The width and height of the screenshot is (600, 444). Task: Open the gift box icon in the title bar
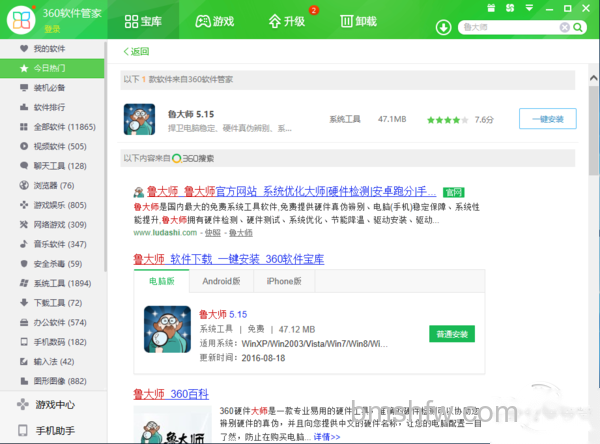(491, 8)
